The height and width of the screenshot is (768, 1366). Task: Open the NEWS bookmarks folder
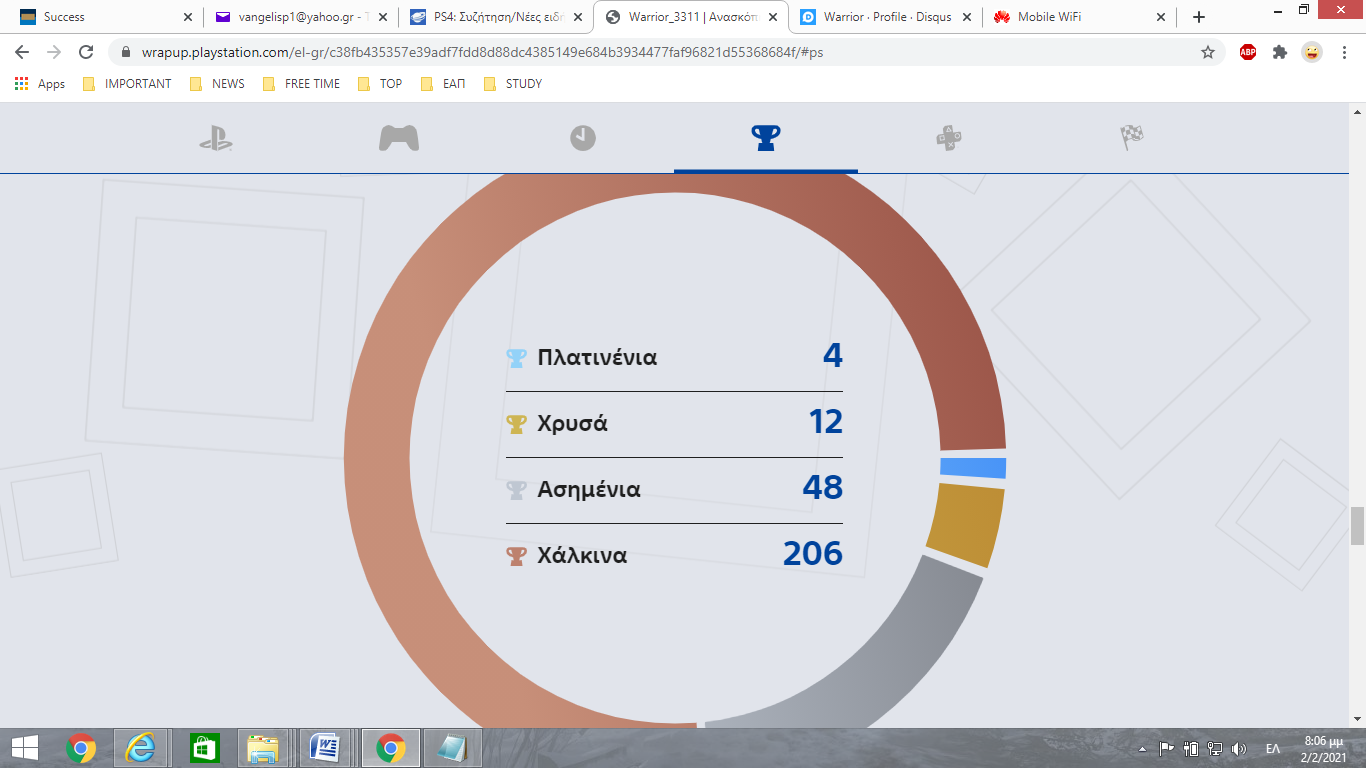tap(217, 84)
